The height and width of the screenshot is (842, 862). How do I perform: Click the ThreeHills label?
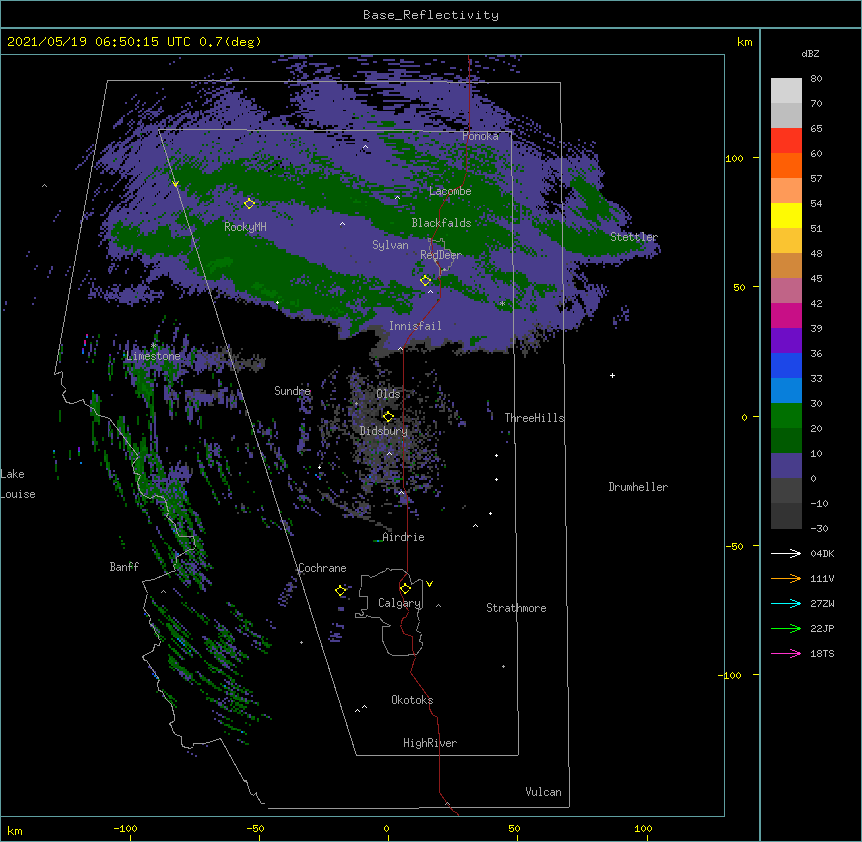coord(534,418)
